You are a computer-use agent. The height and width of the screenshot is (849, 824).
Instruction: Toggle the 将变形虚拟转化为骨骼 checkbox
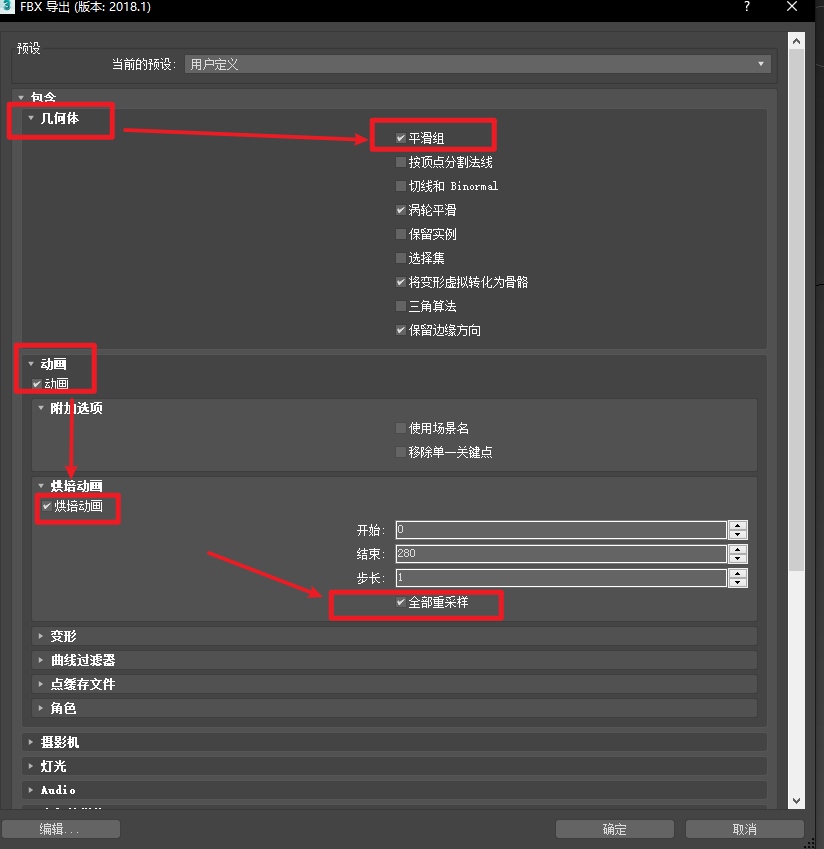(401, 282)
